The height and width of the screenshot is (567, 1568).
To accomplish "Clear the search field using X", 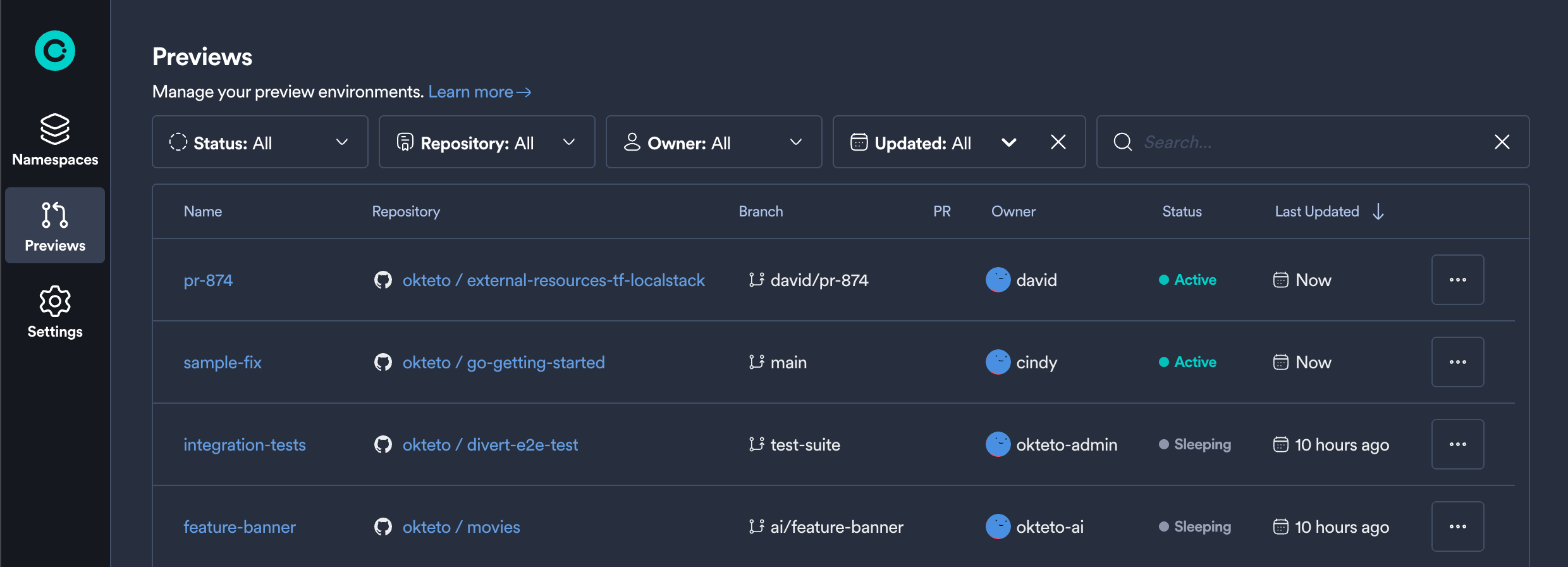I will pyautogui.click(x=1502, y=142).
